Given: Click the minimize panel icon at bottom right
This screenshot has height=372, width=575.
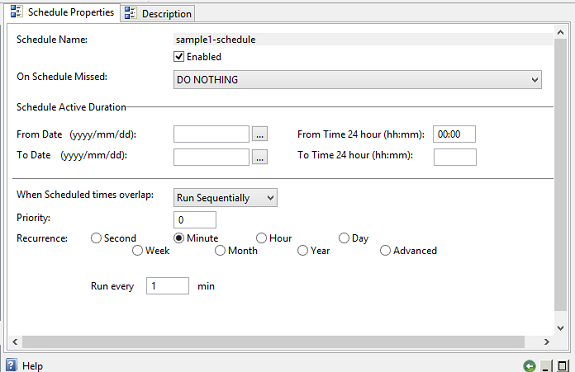Looking at the screenshot, I should tap(546, 366).
